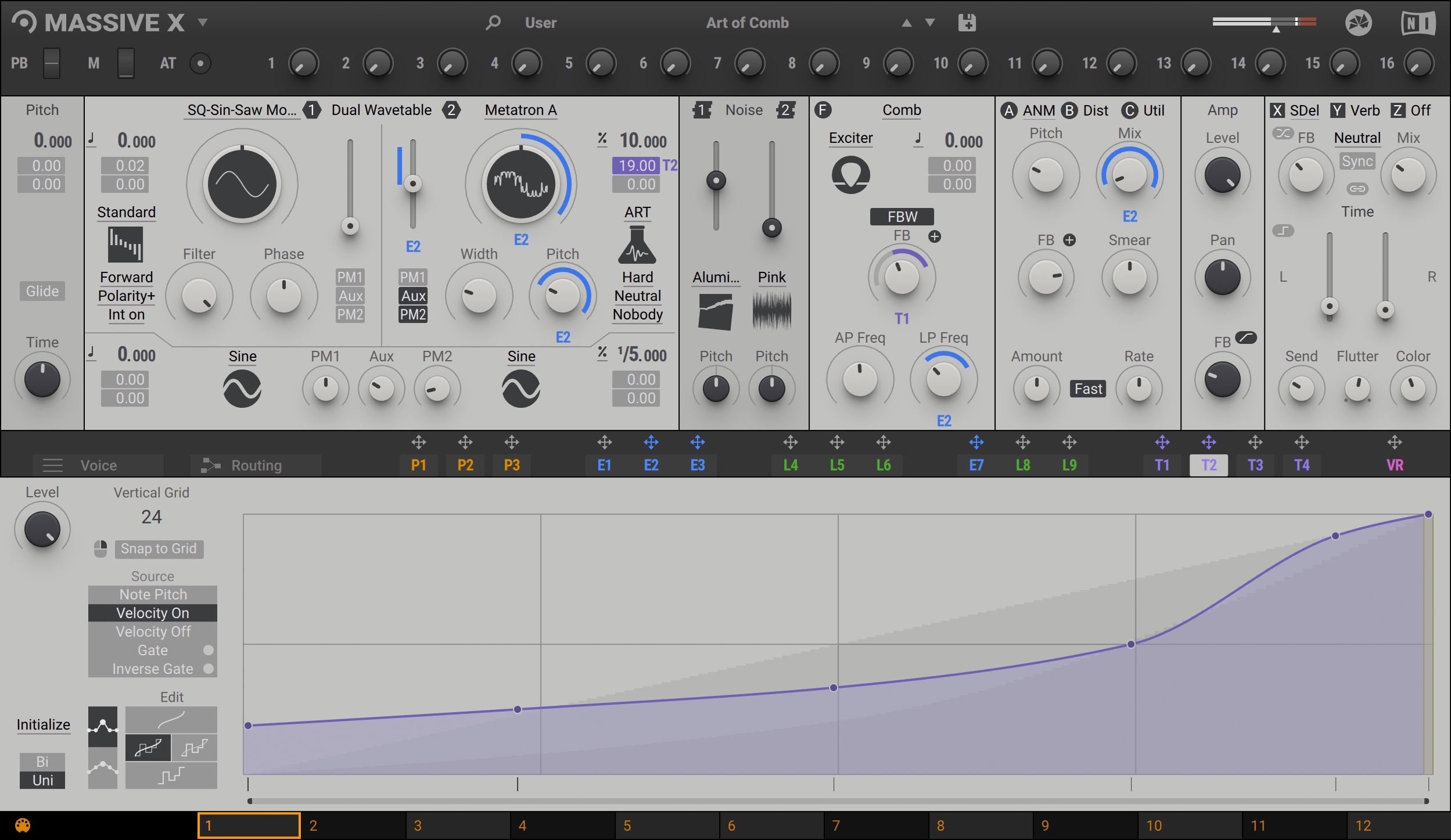Toggle Snap to Grid
1451x840 pixels.
point(159,548)
